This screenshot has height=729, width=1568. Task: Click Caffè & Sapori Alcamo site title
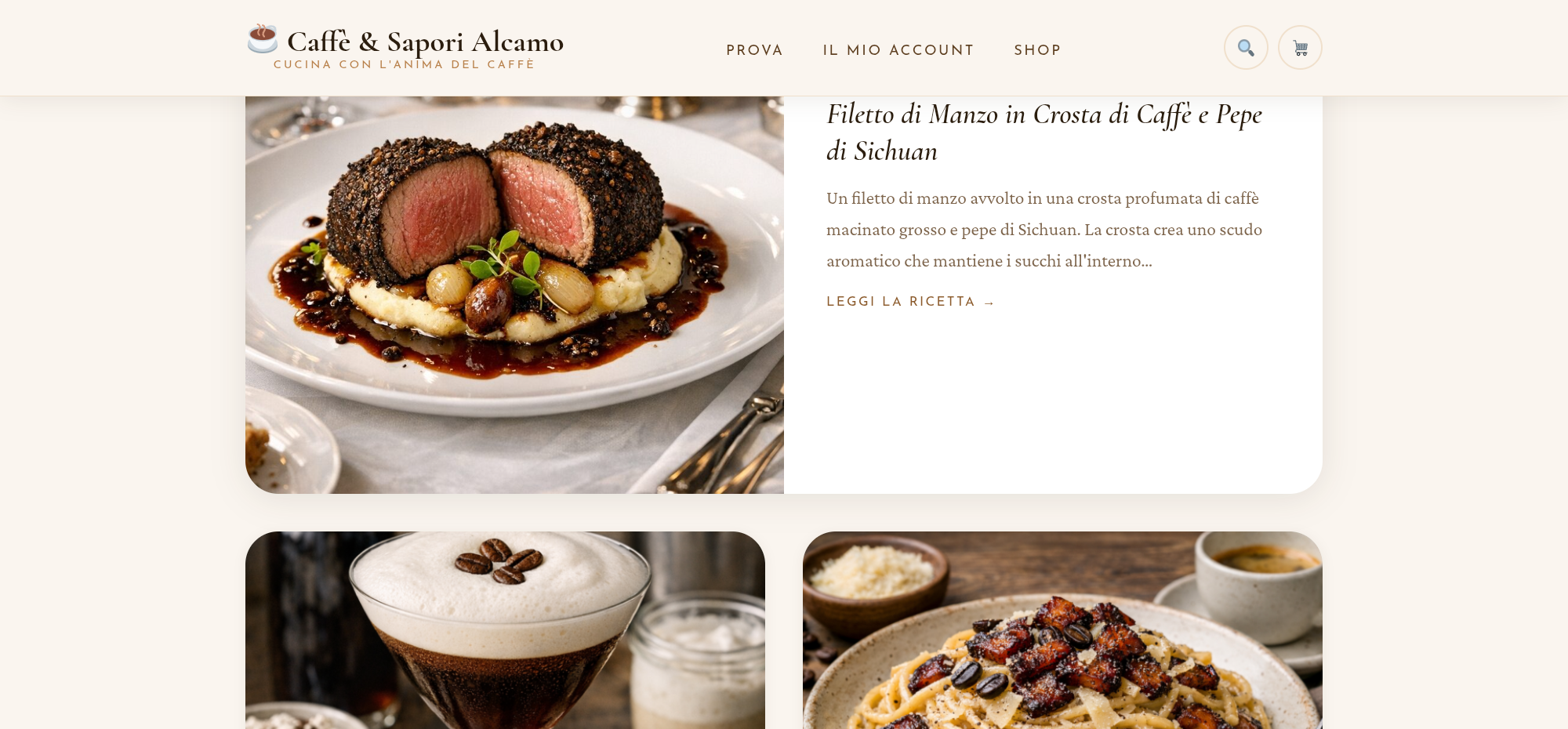[425, 42]
